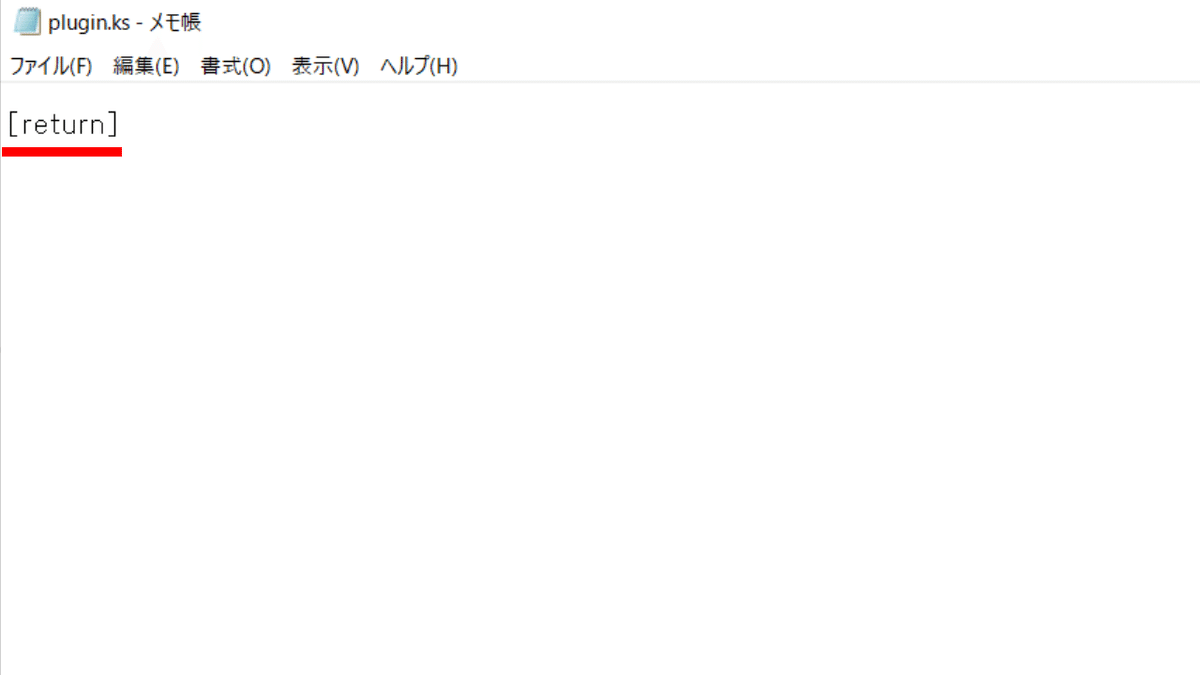This screenshot has height=675, width=1200.
Task: Click the first letter r of return
Action: click(x=27, y=127)
